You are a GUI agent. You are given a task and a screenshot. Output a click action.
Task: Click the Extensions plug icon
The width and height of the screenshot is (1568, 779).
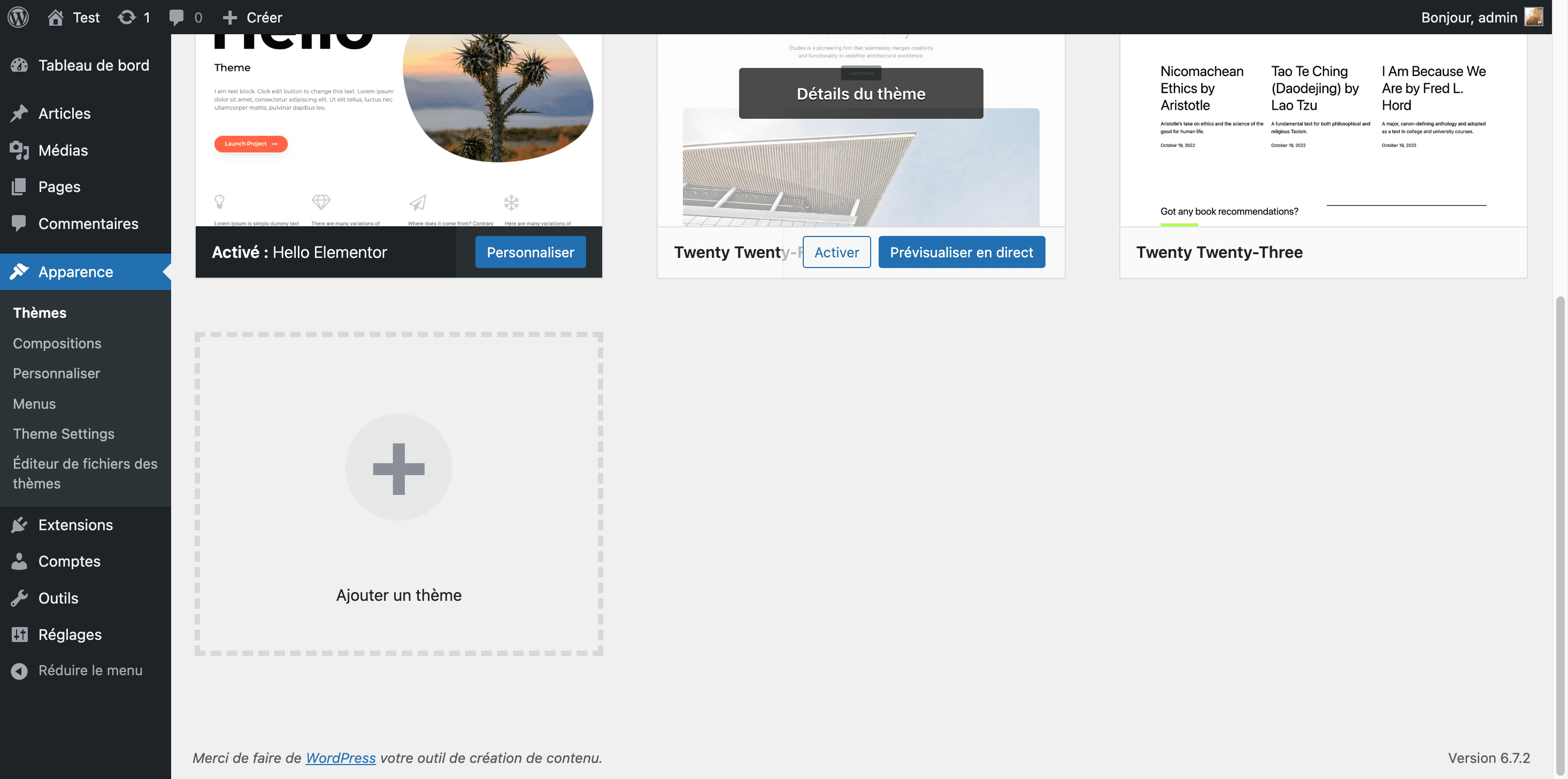[19, 524]
